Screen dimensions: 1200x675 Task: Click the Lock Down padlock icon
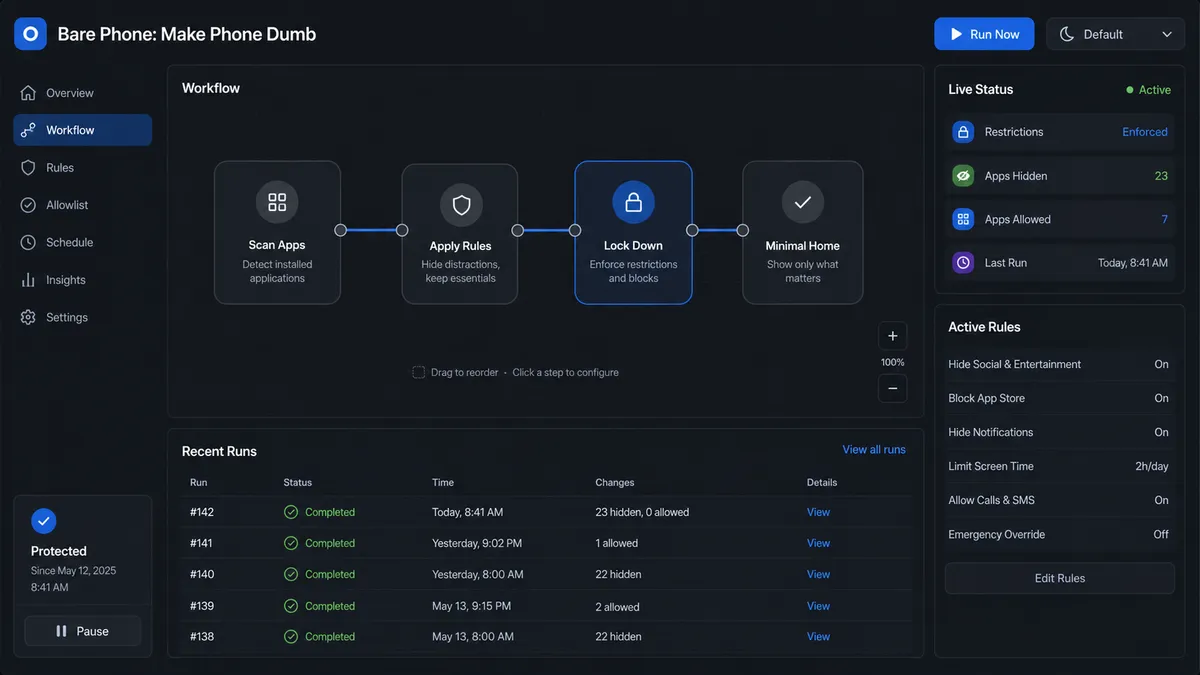[633, 203]
